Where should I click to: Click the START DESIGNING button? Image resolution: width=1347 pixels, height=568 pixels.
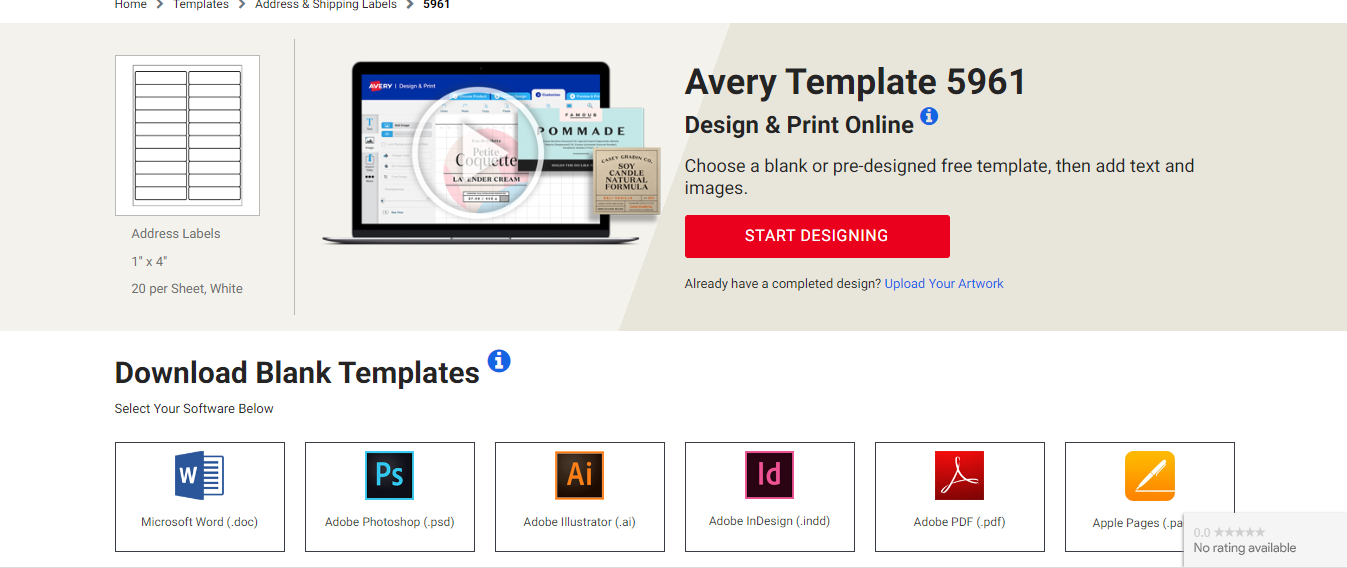click(x=817, y=236)
